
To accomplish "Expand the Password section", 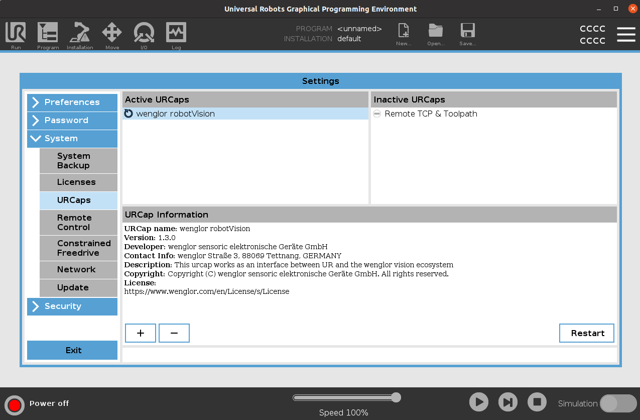I will point(72,120).
